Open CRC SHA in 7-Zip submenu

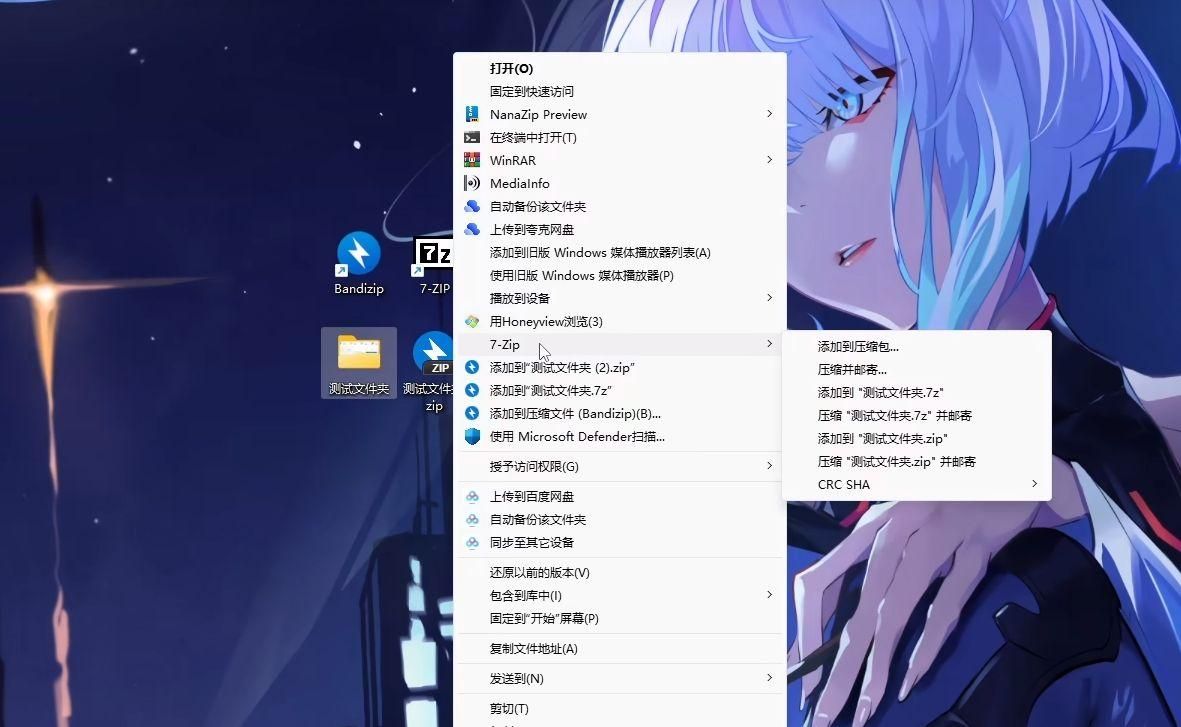(x=917, y=484)
